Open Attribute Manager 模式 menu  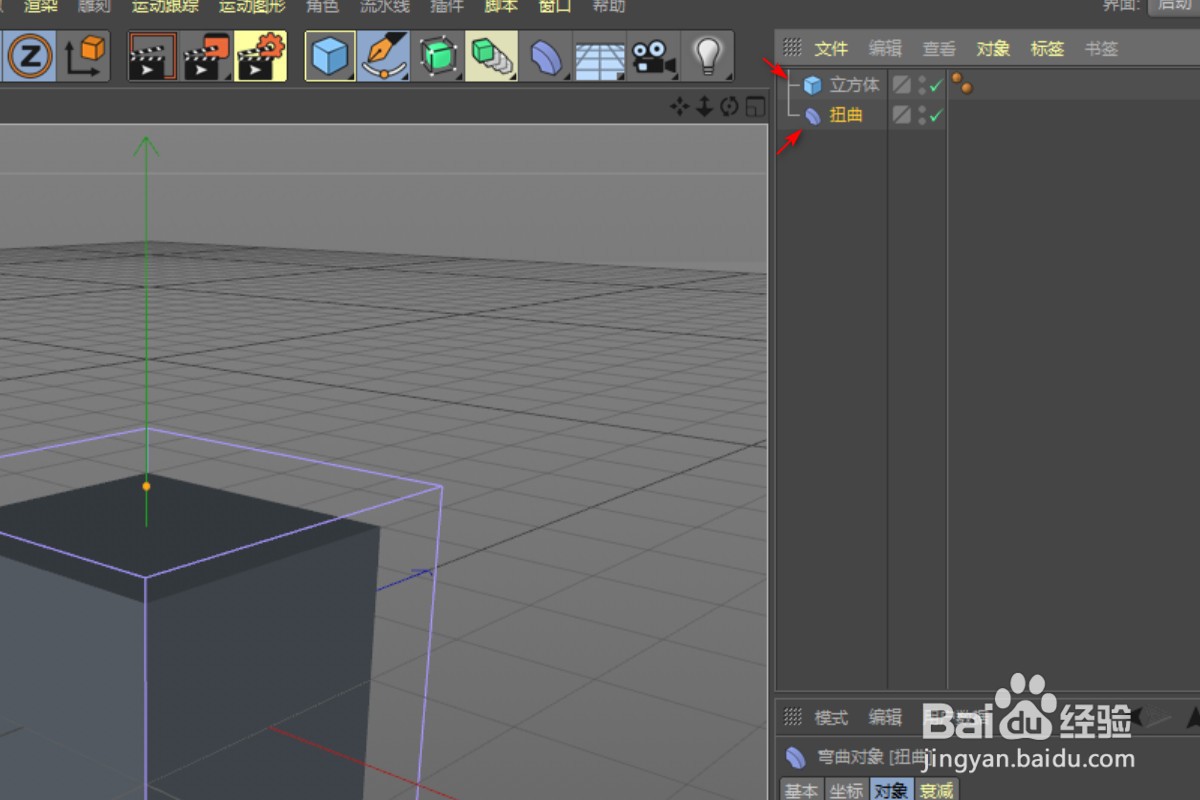click(x=831, y=717)
